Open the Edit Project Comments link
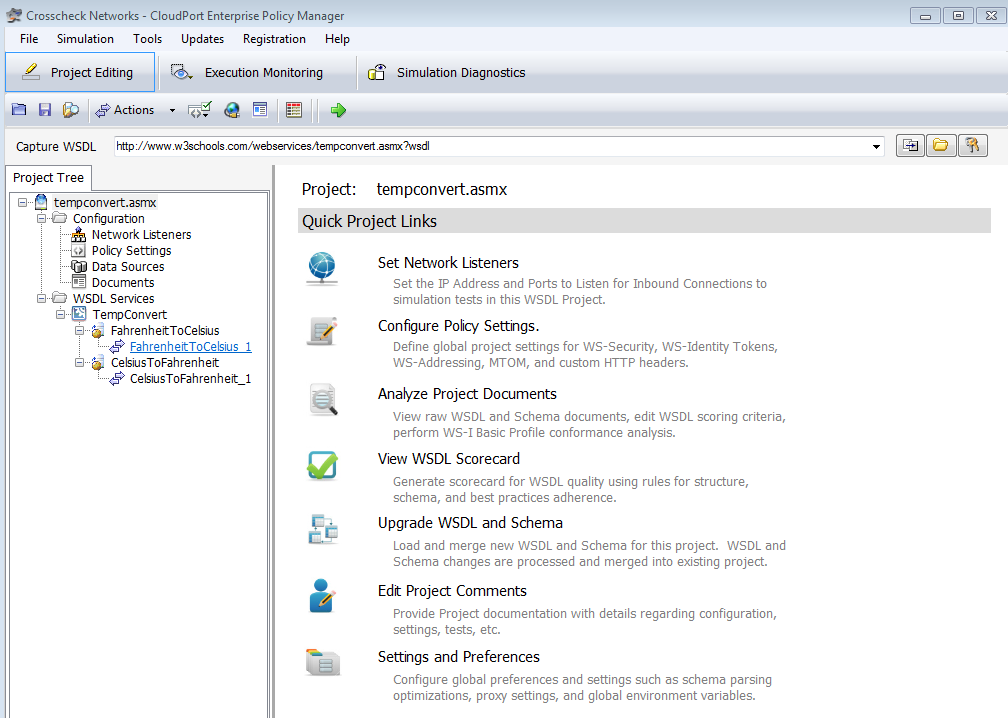1008x718 pixels. [452, 590]
